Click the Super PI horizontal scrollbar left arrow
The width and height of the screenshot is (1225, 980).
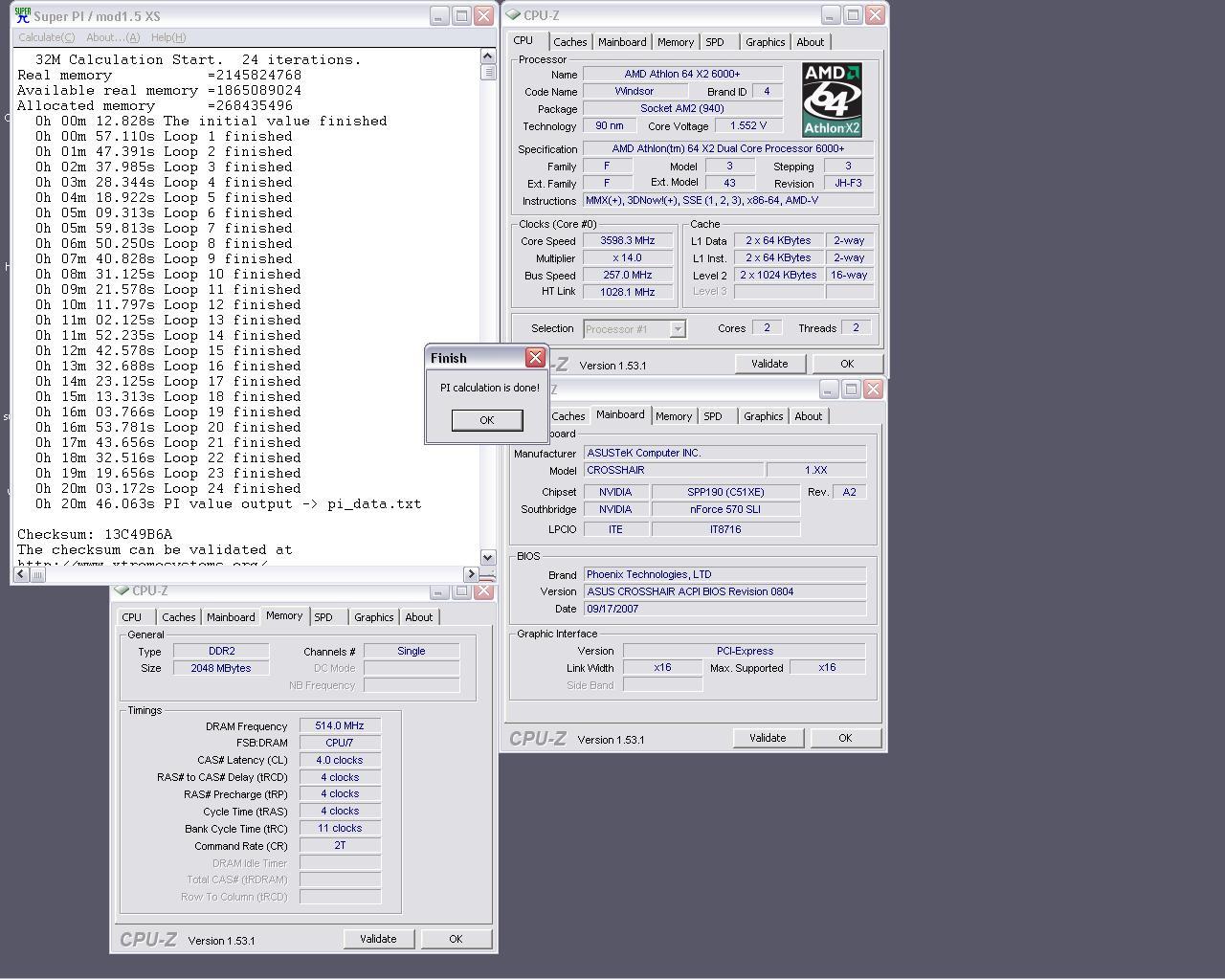[21, 574]
